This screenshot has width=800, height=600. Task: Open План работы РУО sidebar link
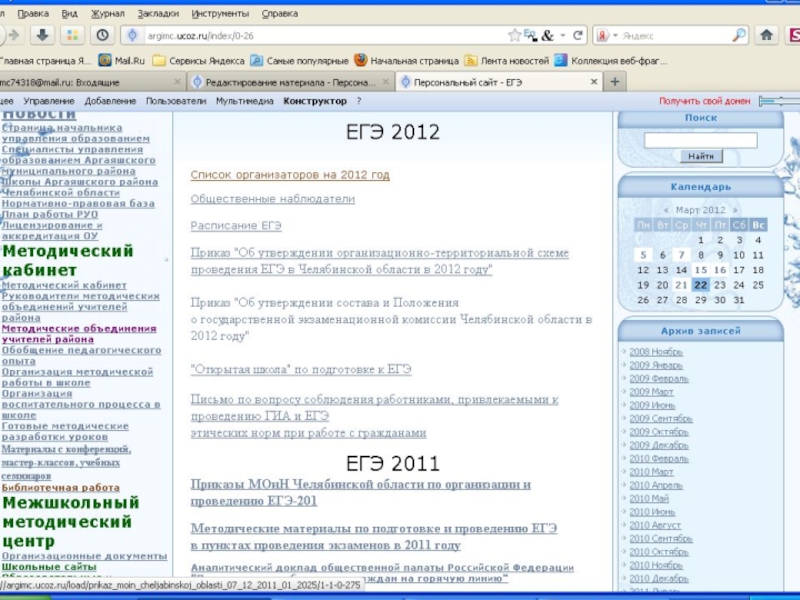click(50, 214)
